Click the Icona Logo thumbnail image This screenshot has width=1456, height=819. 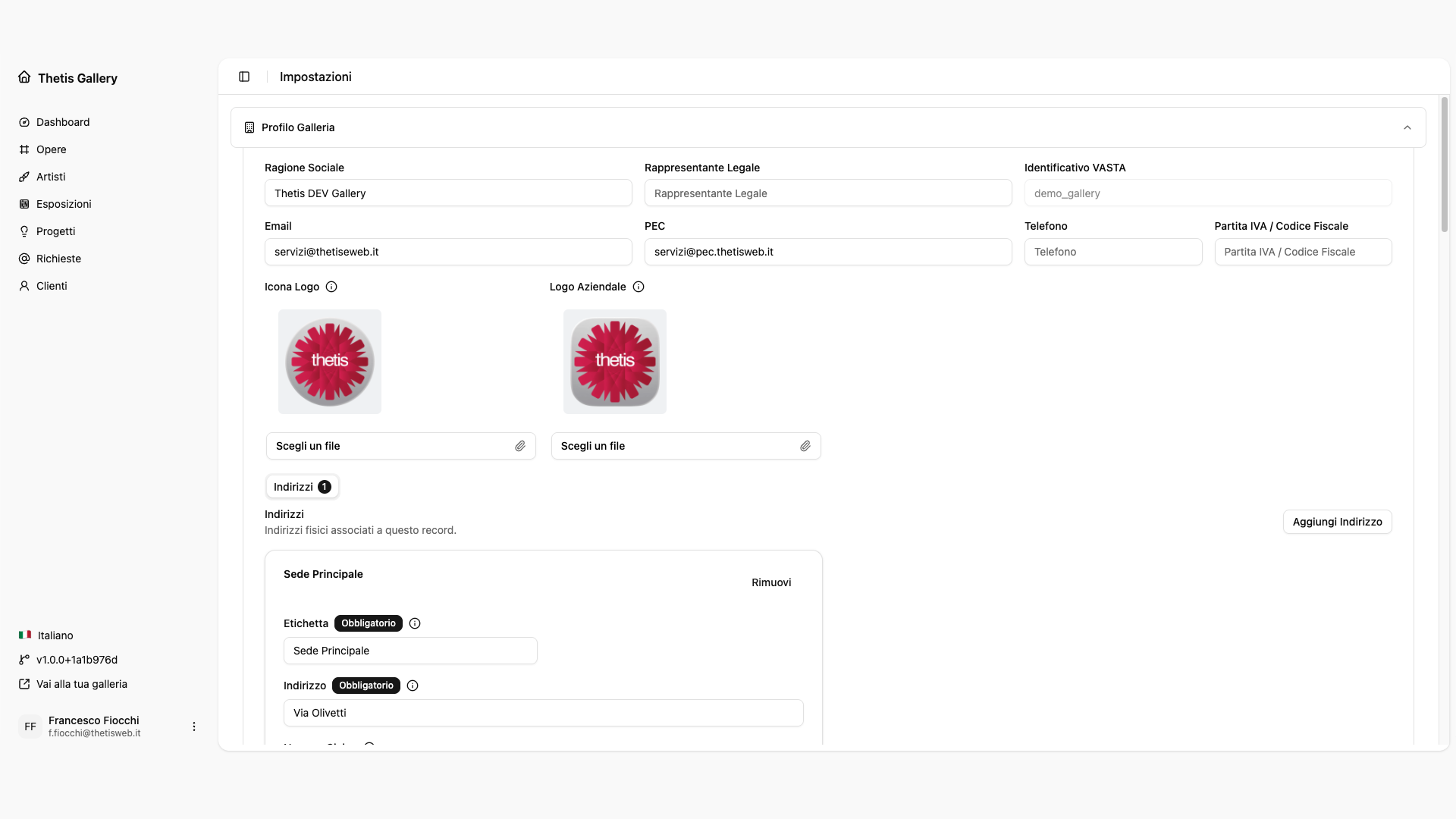(330, 362)
